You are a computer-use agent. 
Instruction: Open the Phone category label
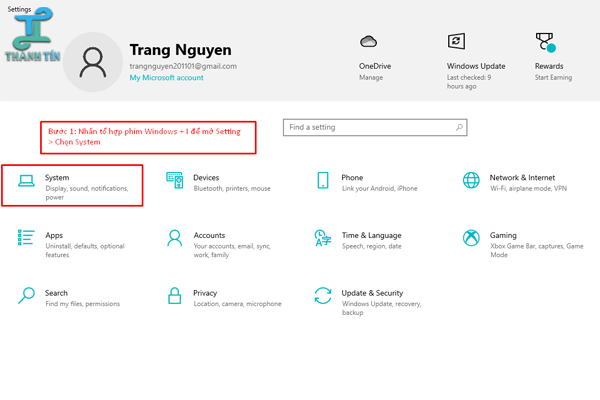click(352, 178)
